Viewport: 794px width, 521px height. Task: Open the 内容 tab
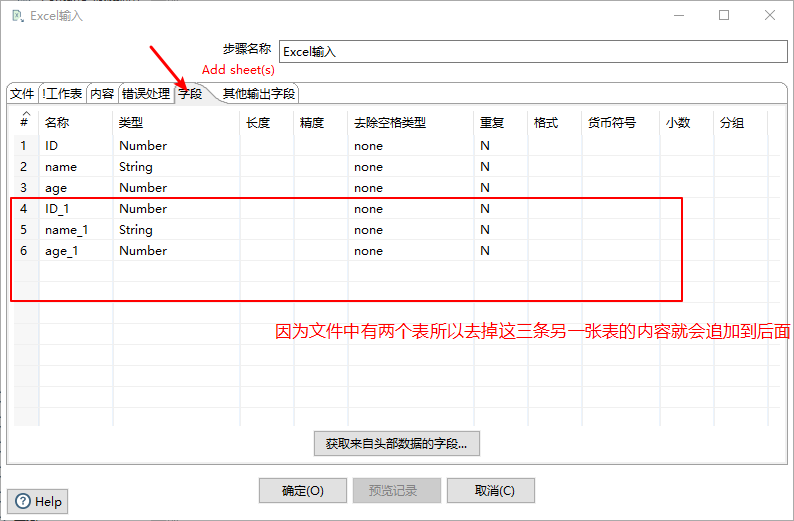[x=102, y=94]
